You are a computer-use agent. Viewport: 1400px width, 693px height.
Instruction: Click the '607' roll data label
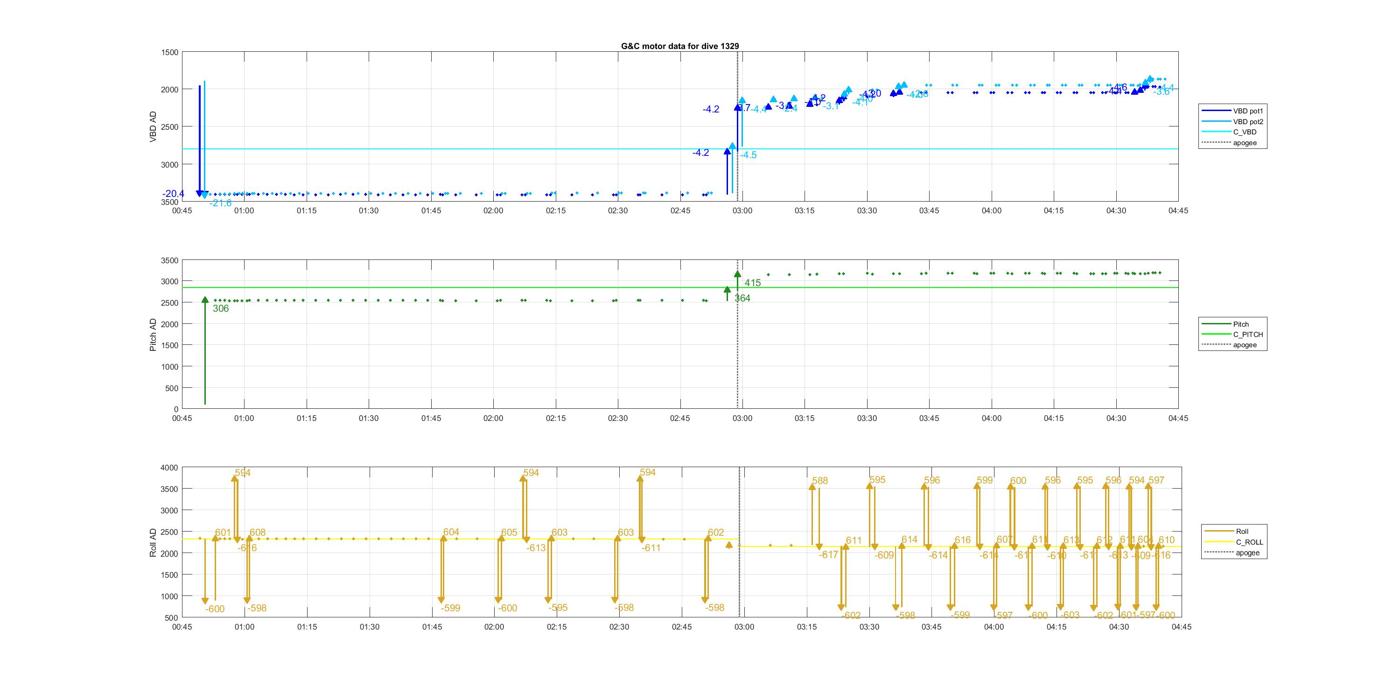point(1003,540)
